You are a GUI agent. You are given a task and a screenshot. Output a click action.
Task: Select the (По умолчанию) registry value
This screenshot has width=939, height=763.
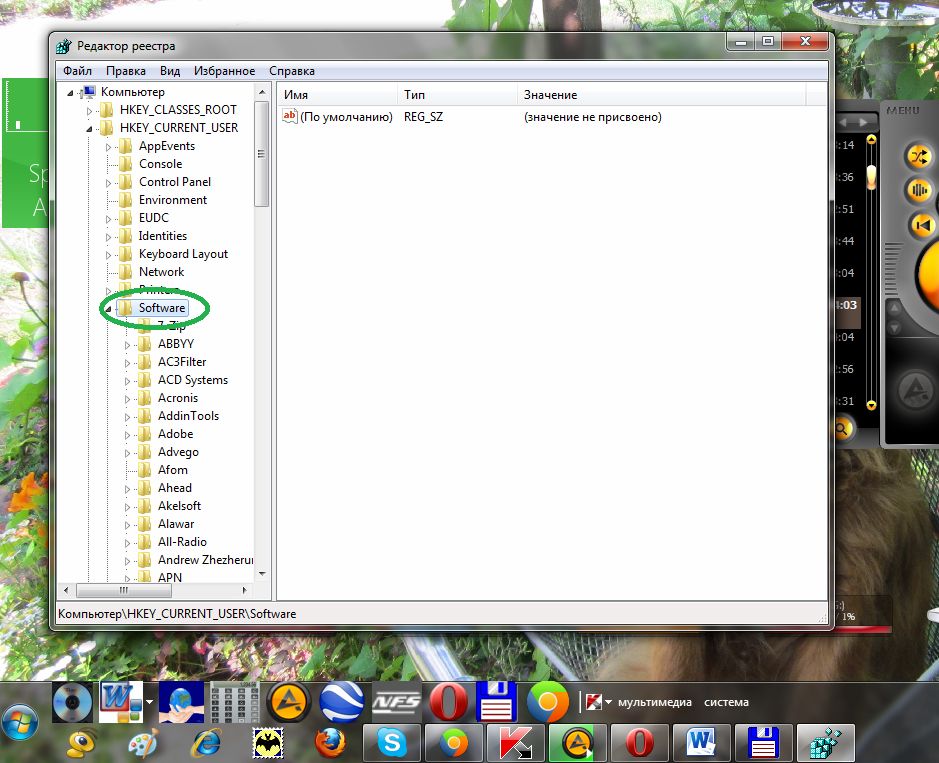point(346,117)
